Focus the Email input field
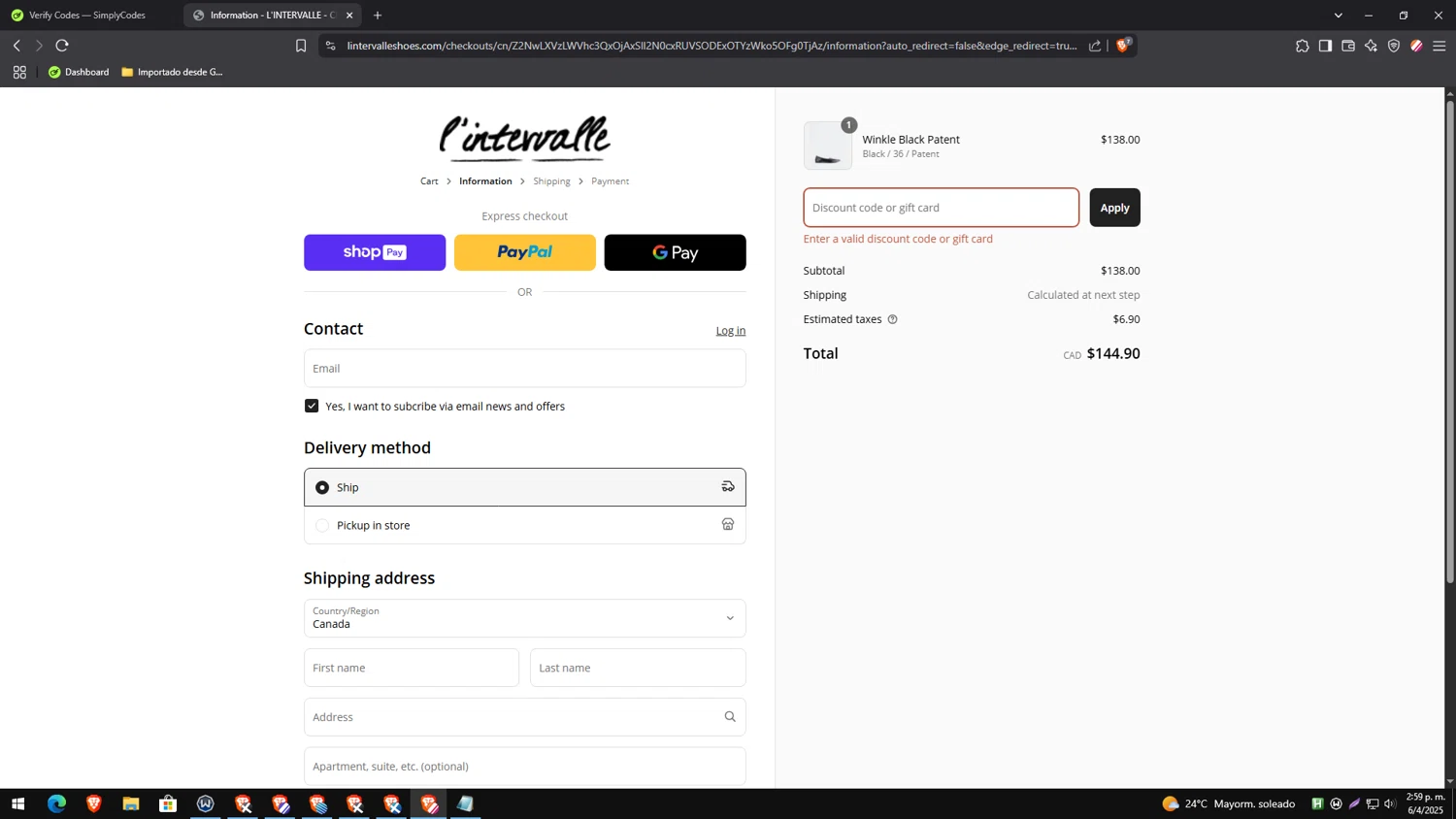Image resolution: width=1456 pixels, height=819 pixels. (525, 369)
